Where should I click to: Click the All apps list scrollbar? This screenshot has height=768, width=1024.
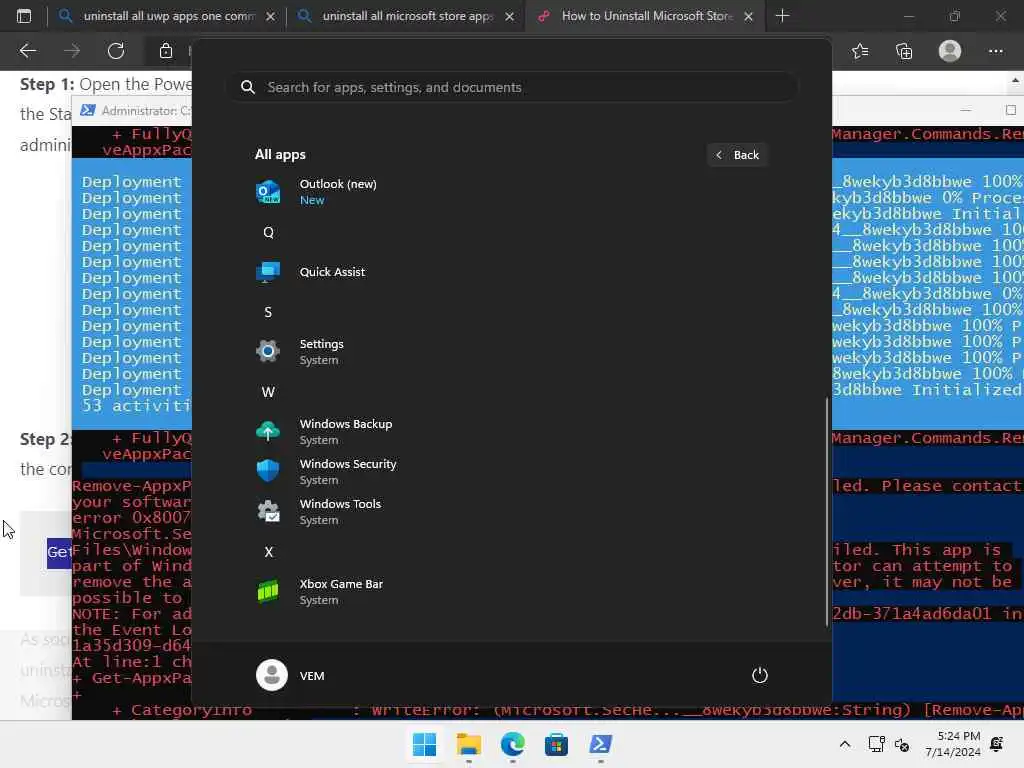(827, 512)
